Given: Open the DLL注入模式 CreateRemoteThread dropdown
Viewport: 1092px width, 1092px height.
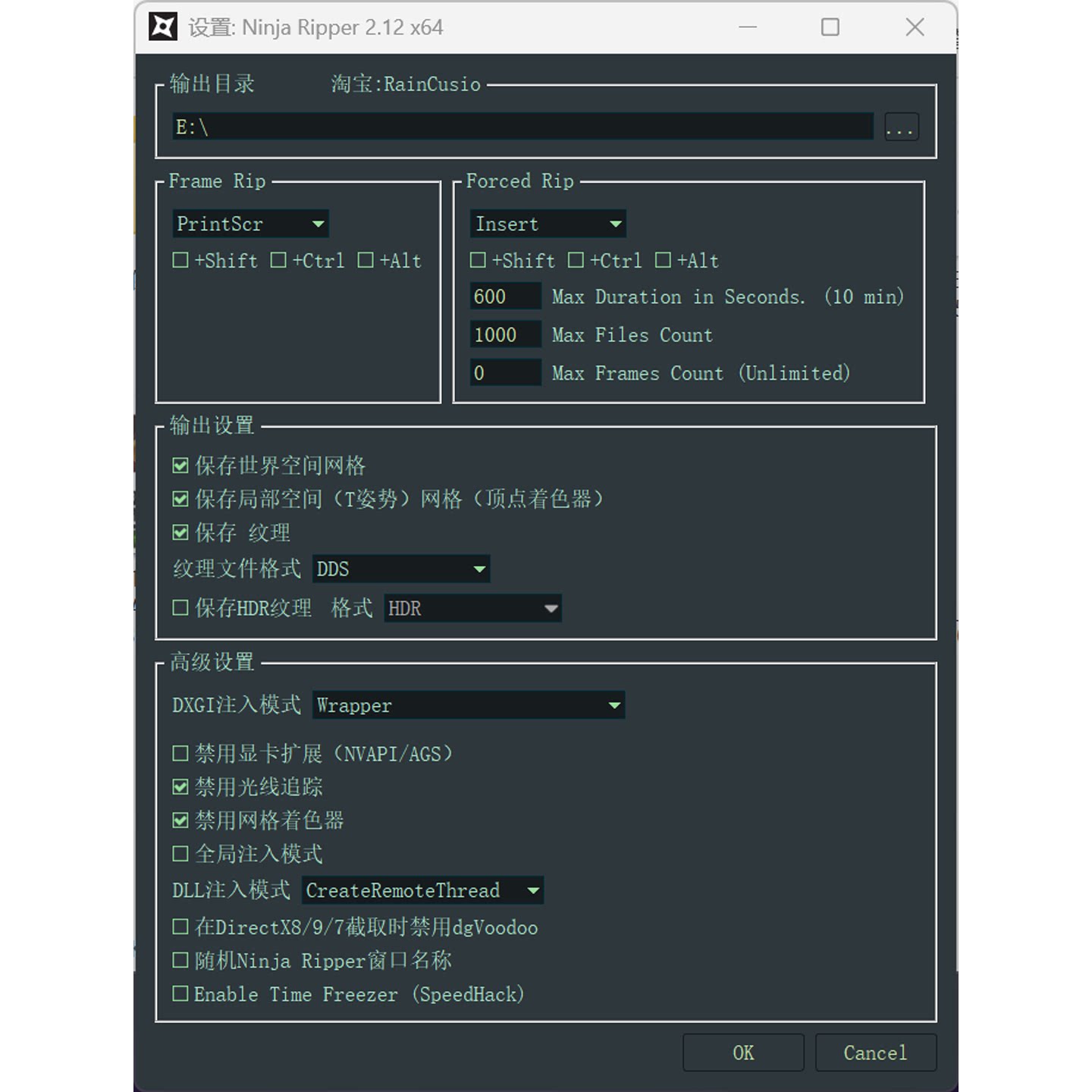Looking at the screenshot, I should click(422, 890).
